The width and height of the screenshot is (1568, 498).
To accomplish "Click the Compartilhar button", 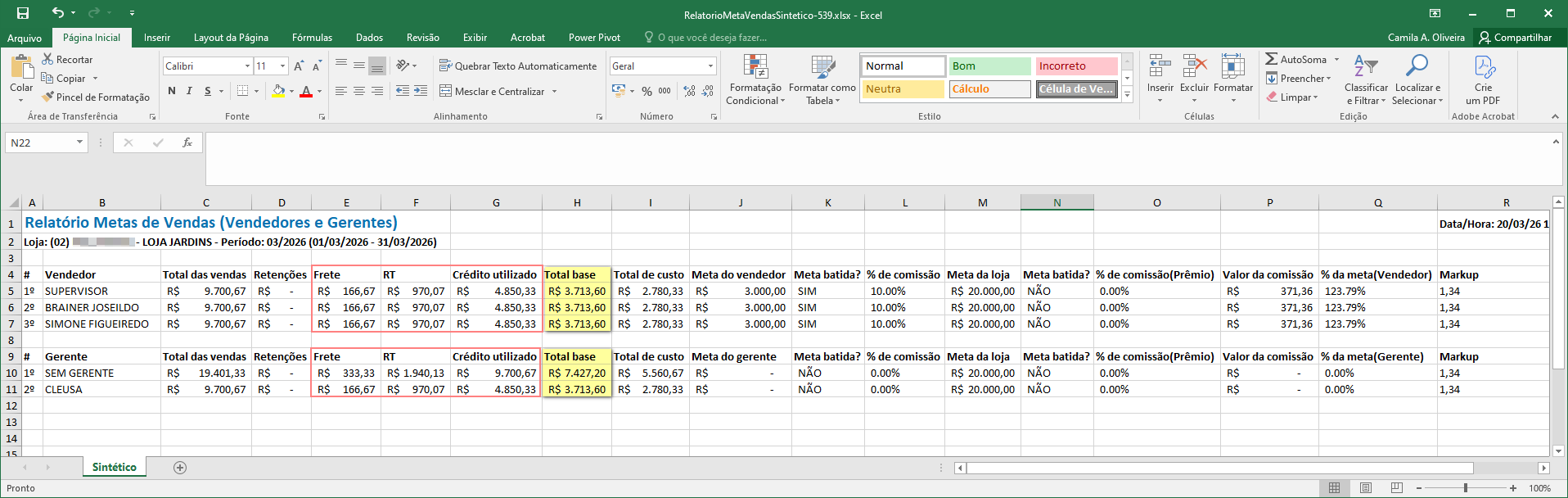I will [1515, 38].
